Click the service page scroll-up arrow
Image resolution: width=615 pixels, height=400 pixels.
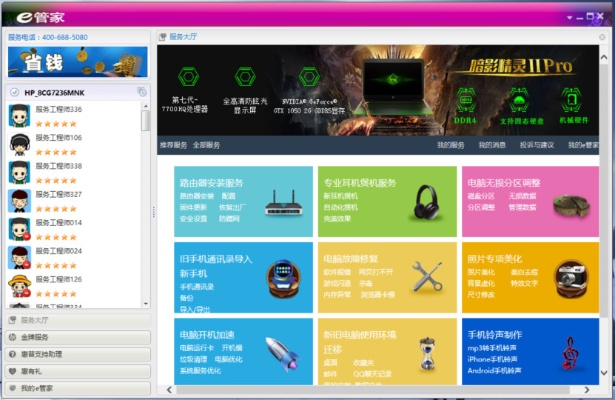[604, 57]
